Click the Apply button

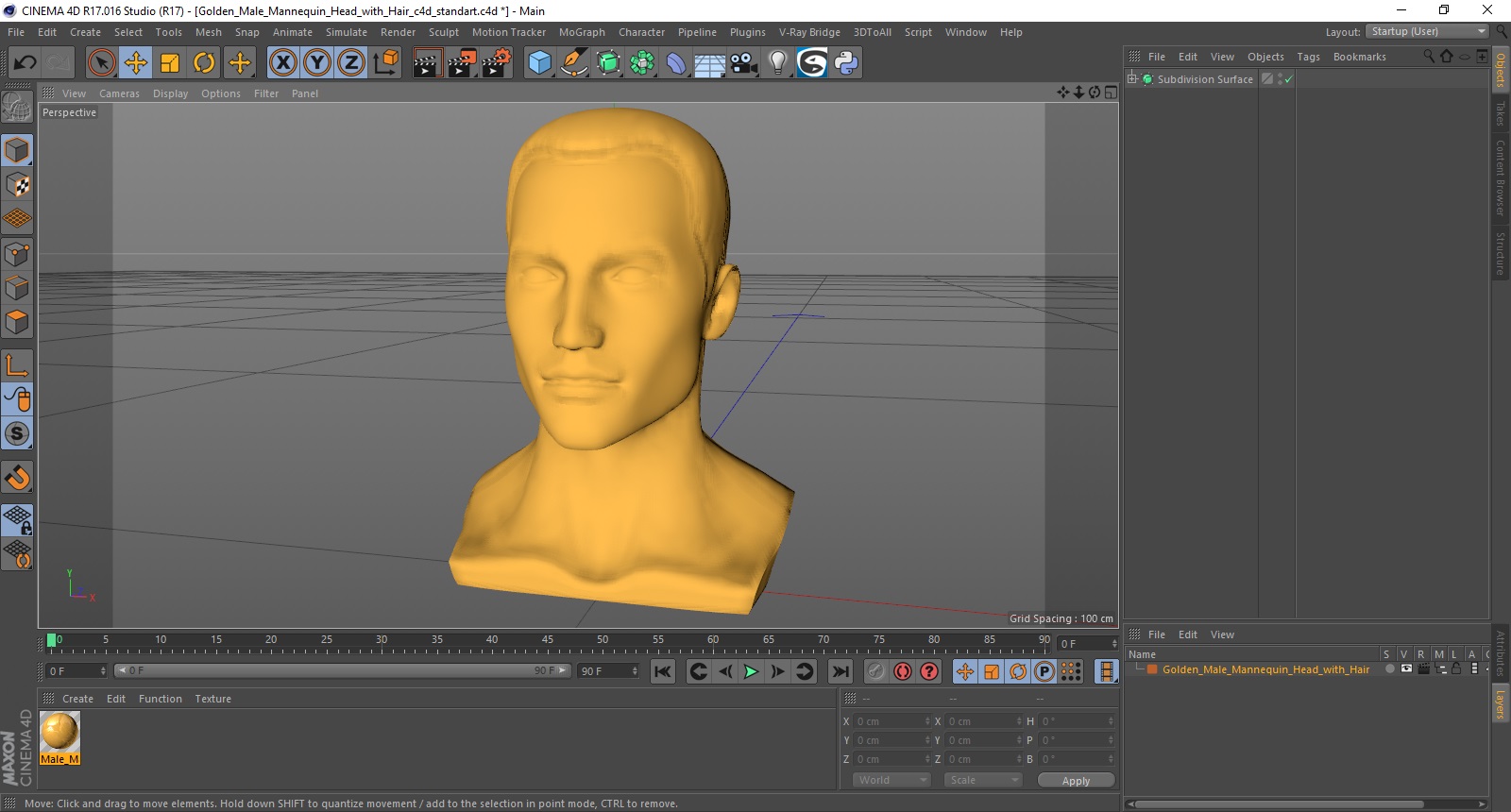point(1076,781)
